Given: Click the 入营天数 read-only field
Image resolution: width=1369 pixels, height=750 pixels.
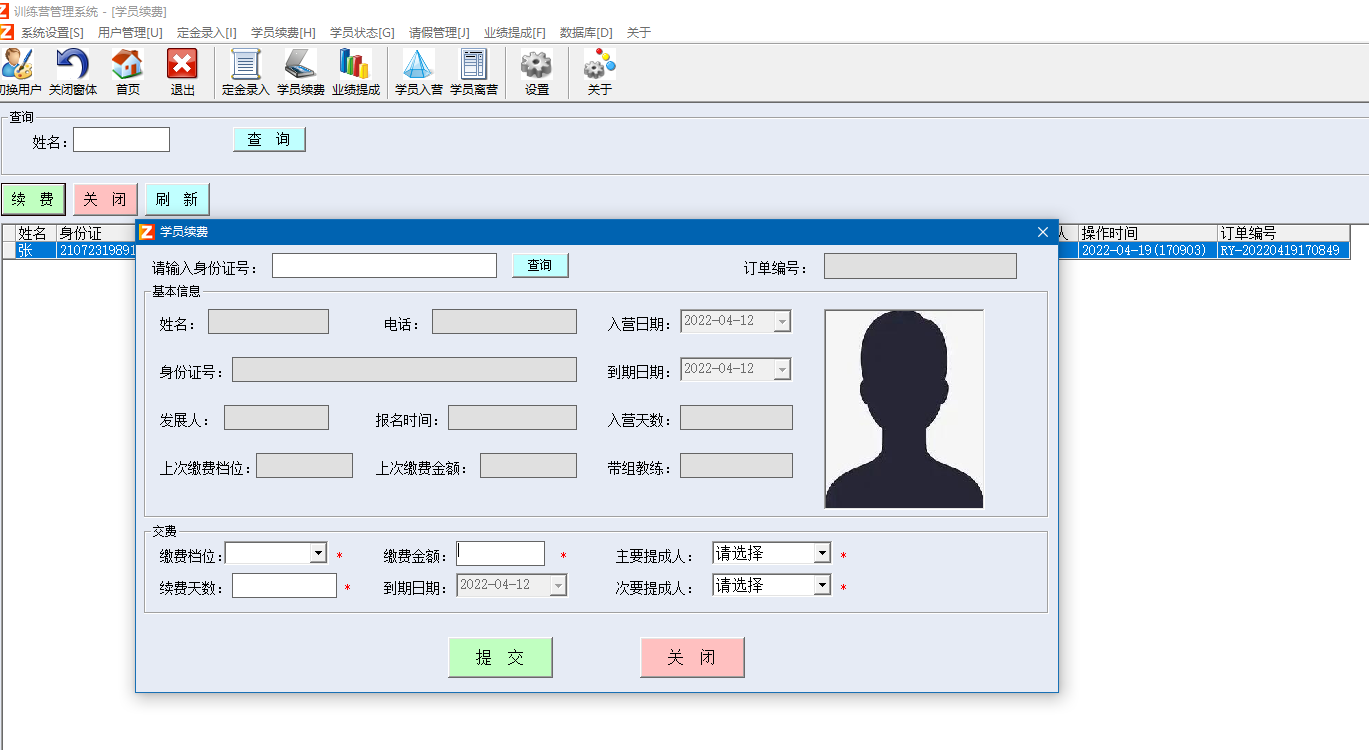Looking at the screenshot, I should coord(736,418).
